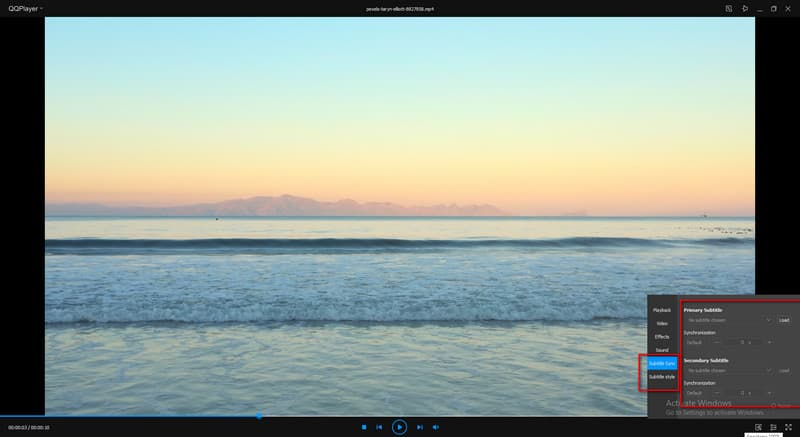Image resolution: width=800 pixels, height=437 pixels.
Task: Open the Sound settings tab
Action: [662, 350]
